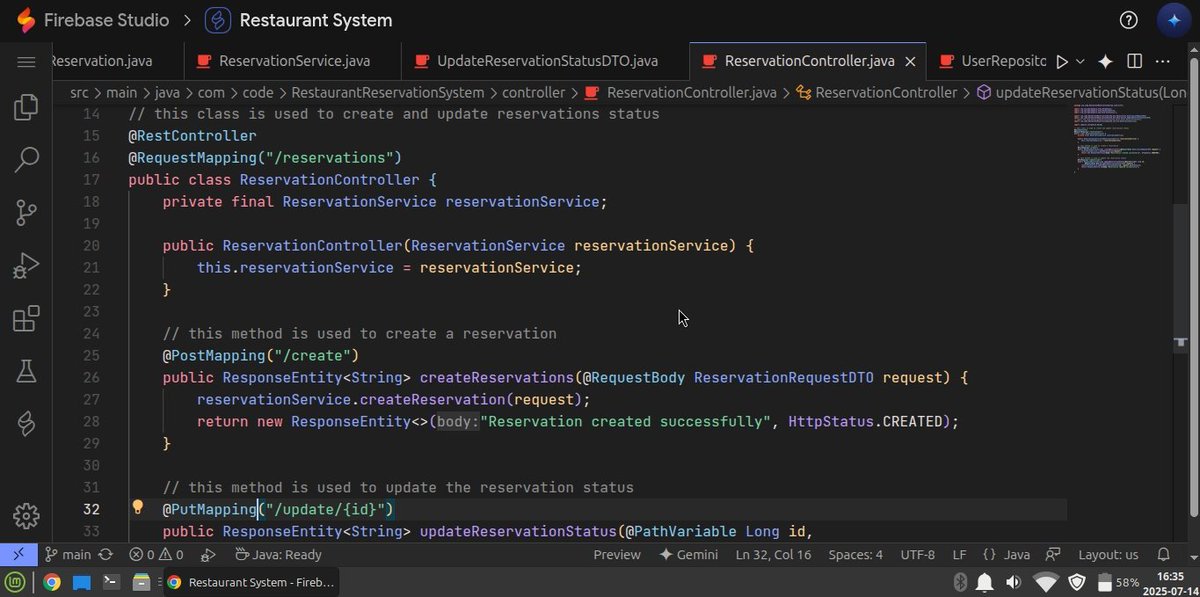Select the ReservationController.java tab

coord(809,61)
